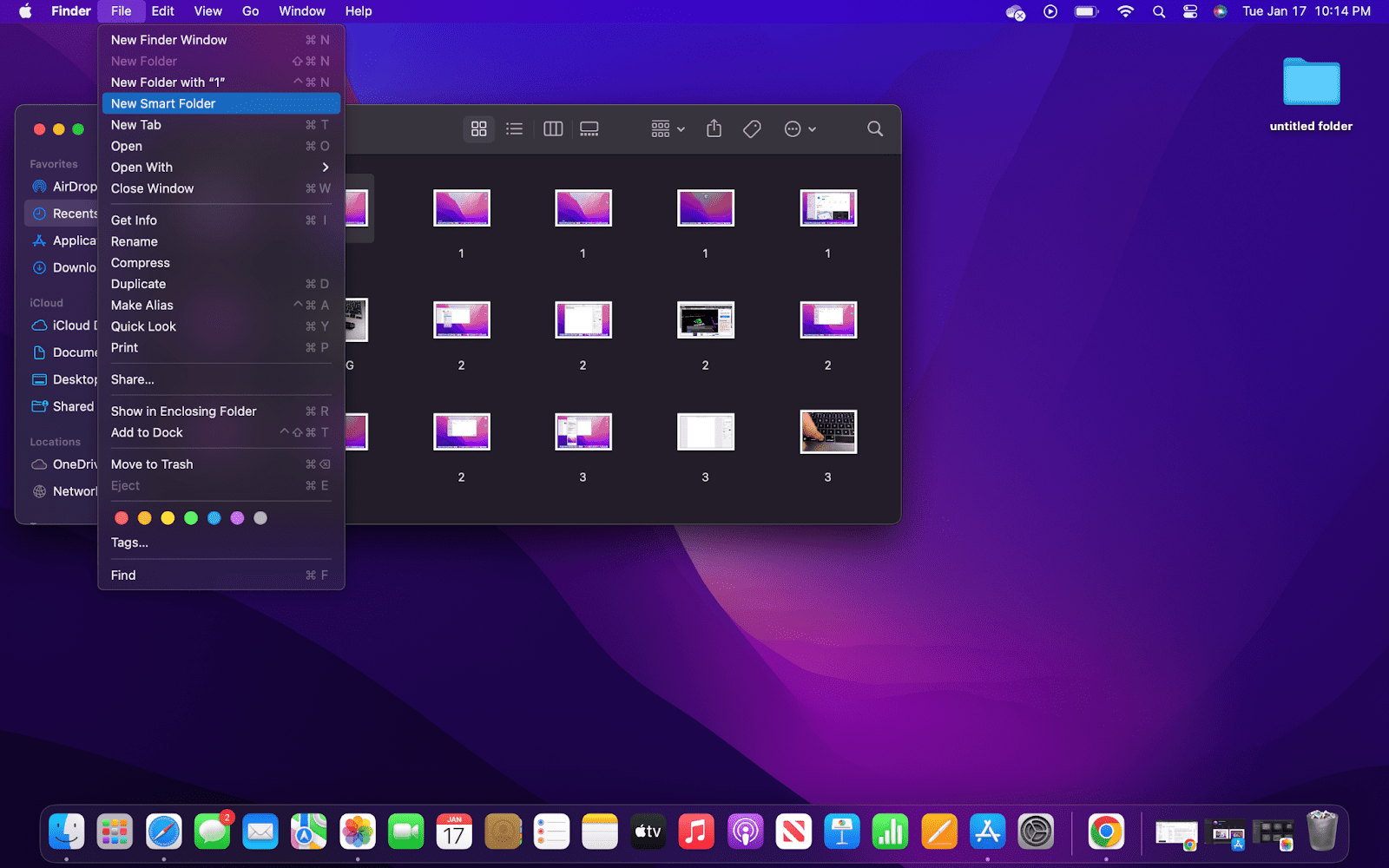The width and height of the screenshot is (1389, 868).
Task: Open Documents in Finder sidebar
Action: click(x=63, y=352)
